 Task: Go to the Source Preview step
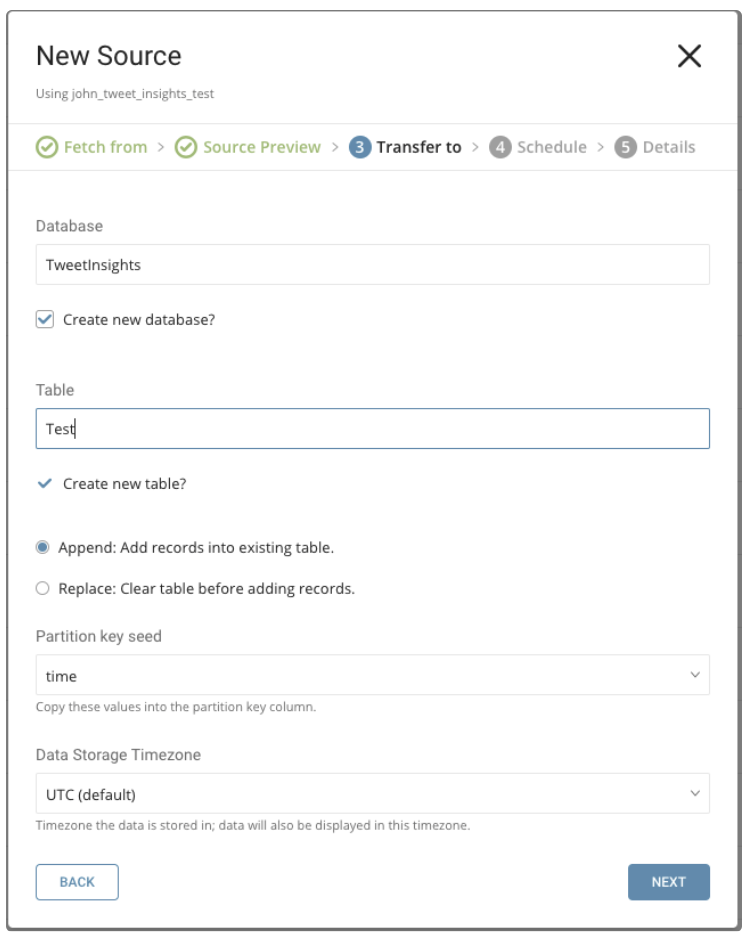[262, 148]
